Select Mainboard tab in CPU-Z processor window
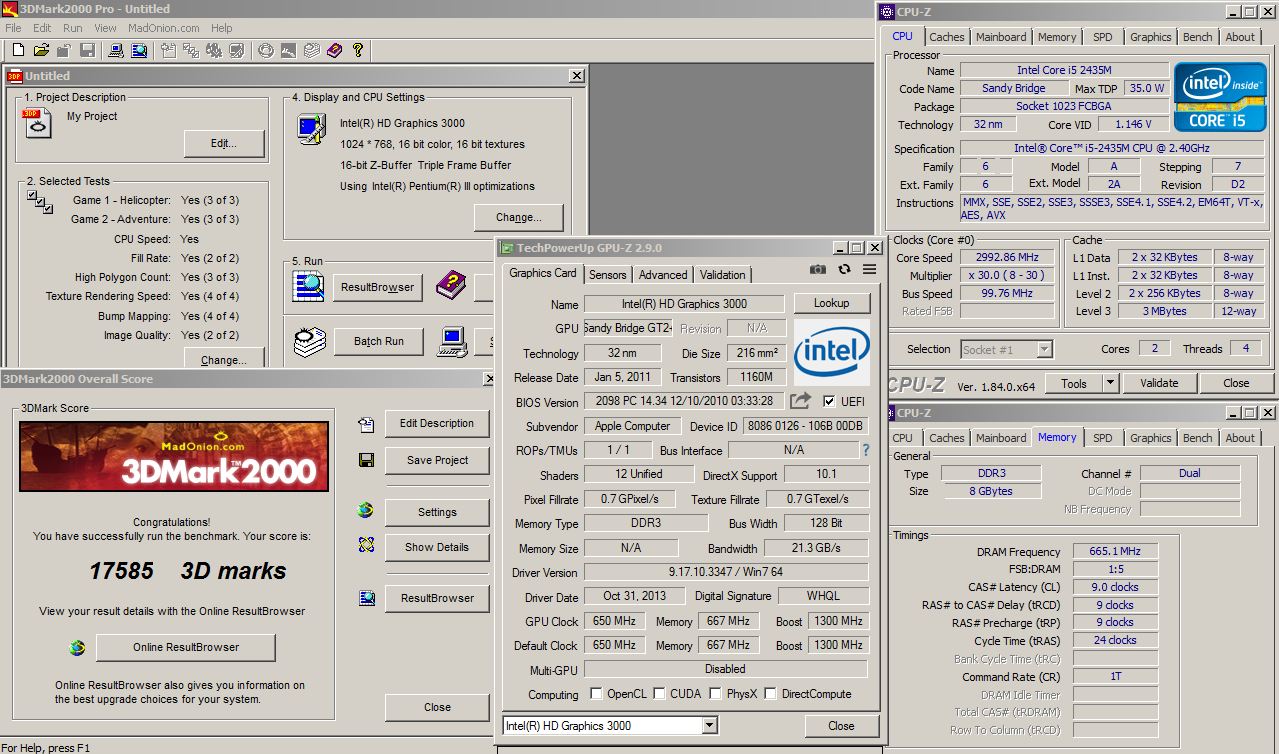The width and height of the screenshot is (1279, 754). (1001, 37)
